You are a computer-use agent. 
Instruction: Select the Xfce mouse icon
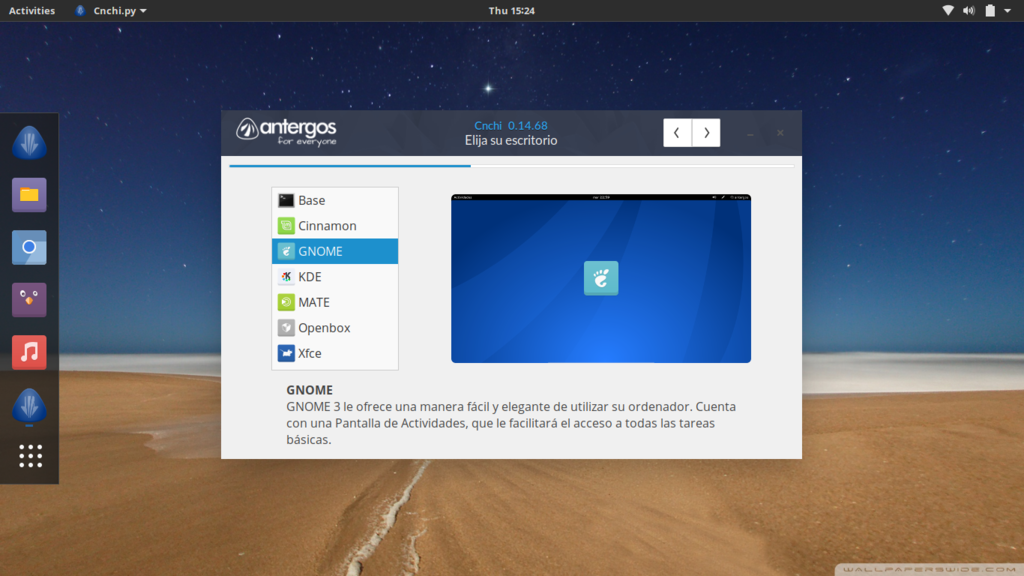286,353
